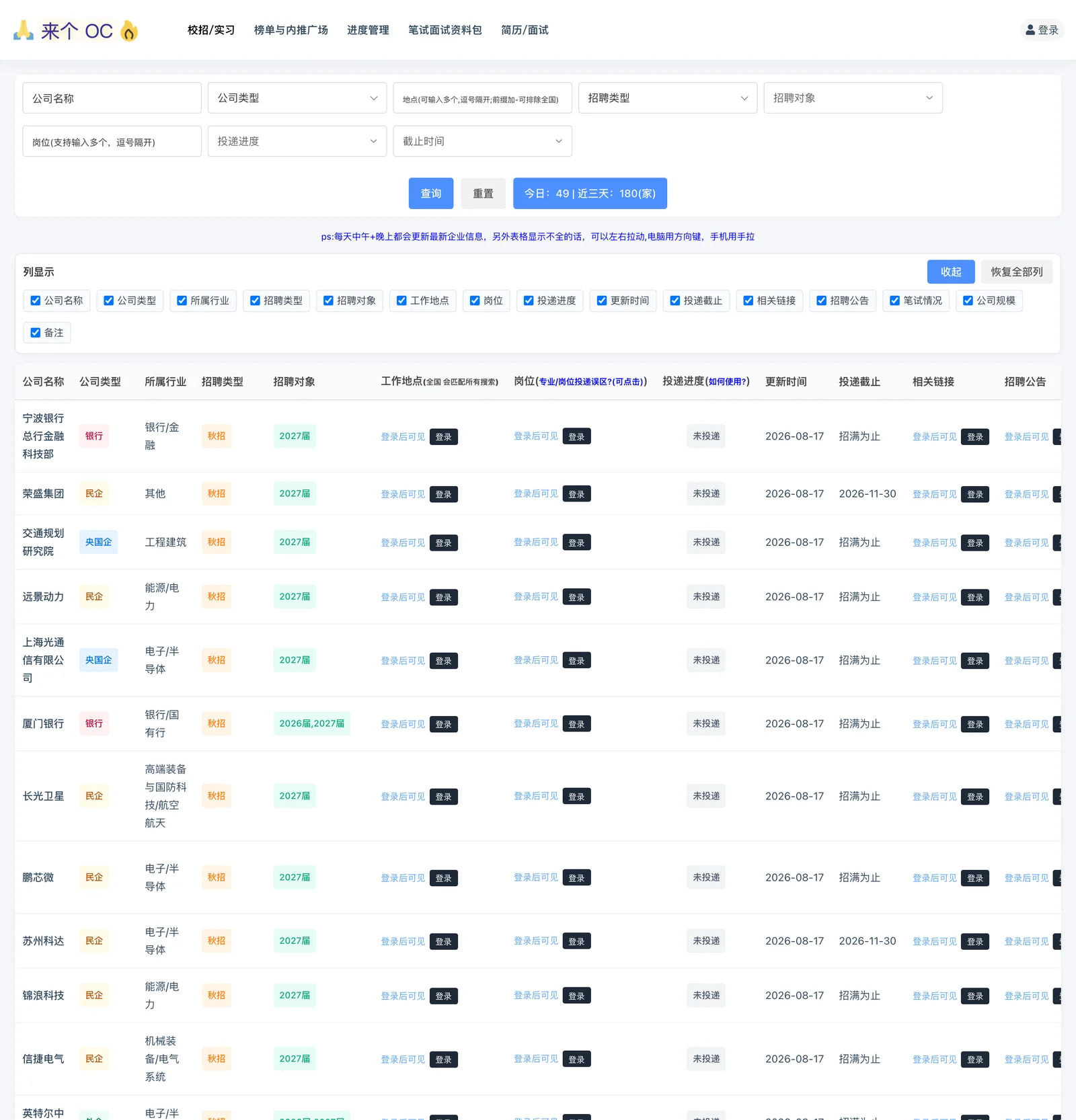Toggle the 投递进度 column checkbox
Screen dimensions: 1076x1120
click(529, 301)
